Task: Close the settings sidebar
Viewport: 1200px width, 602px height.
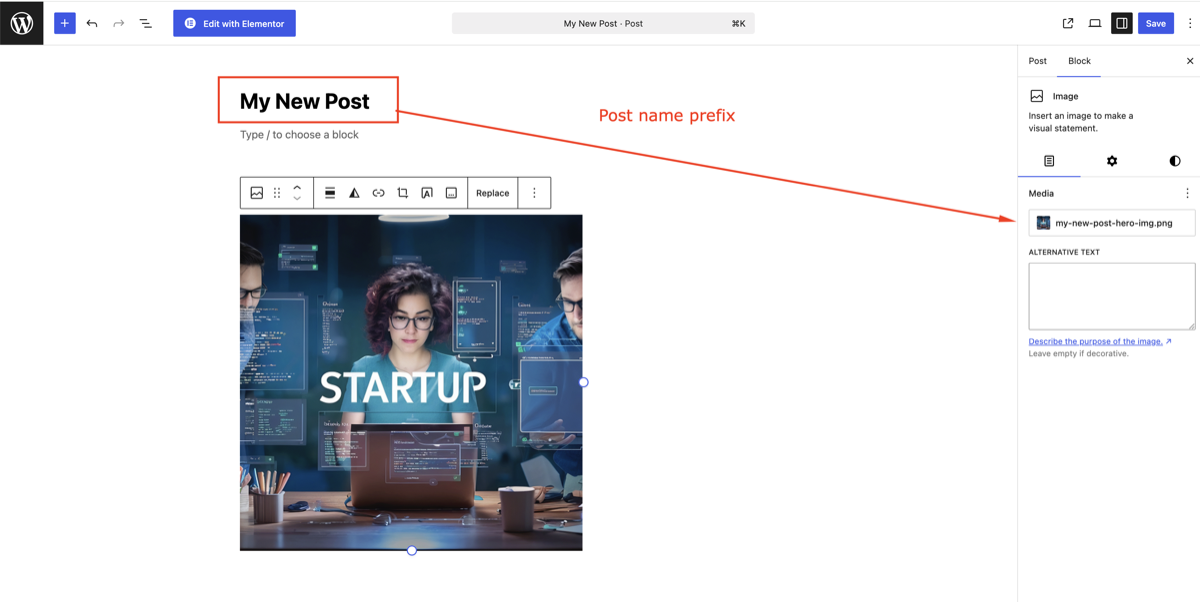Action: click(x=1190, y=61)
